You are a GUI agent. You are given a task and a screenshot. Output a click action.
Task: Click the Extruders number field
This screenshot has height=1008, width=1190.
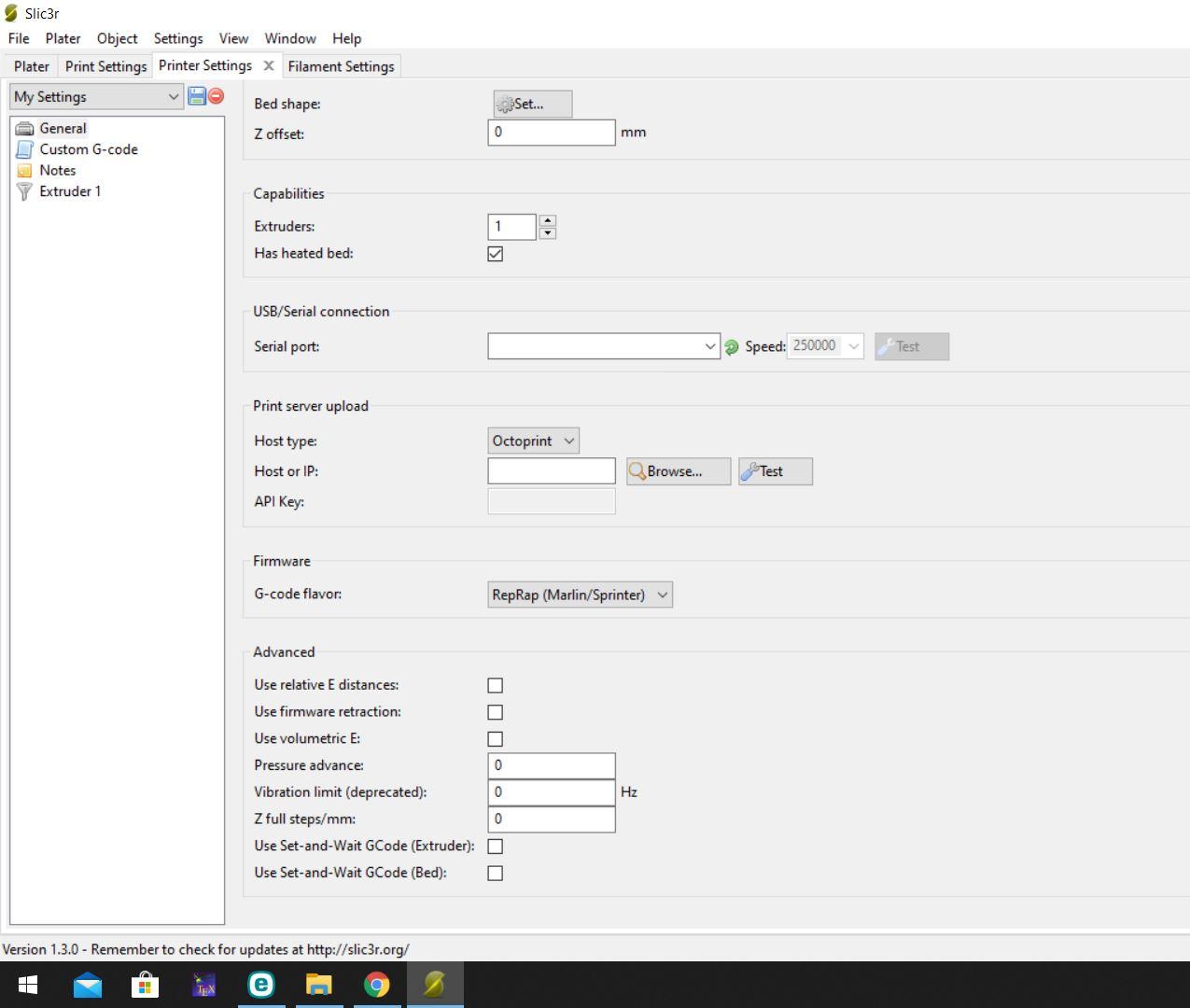pyautogui.click(x=511, y=227)
